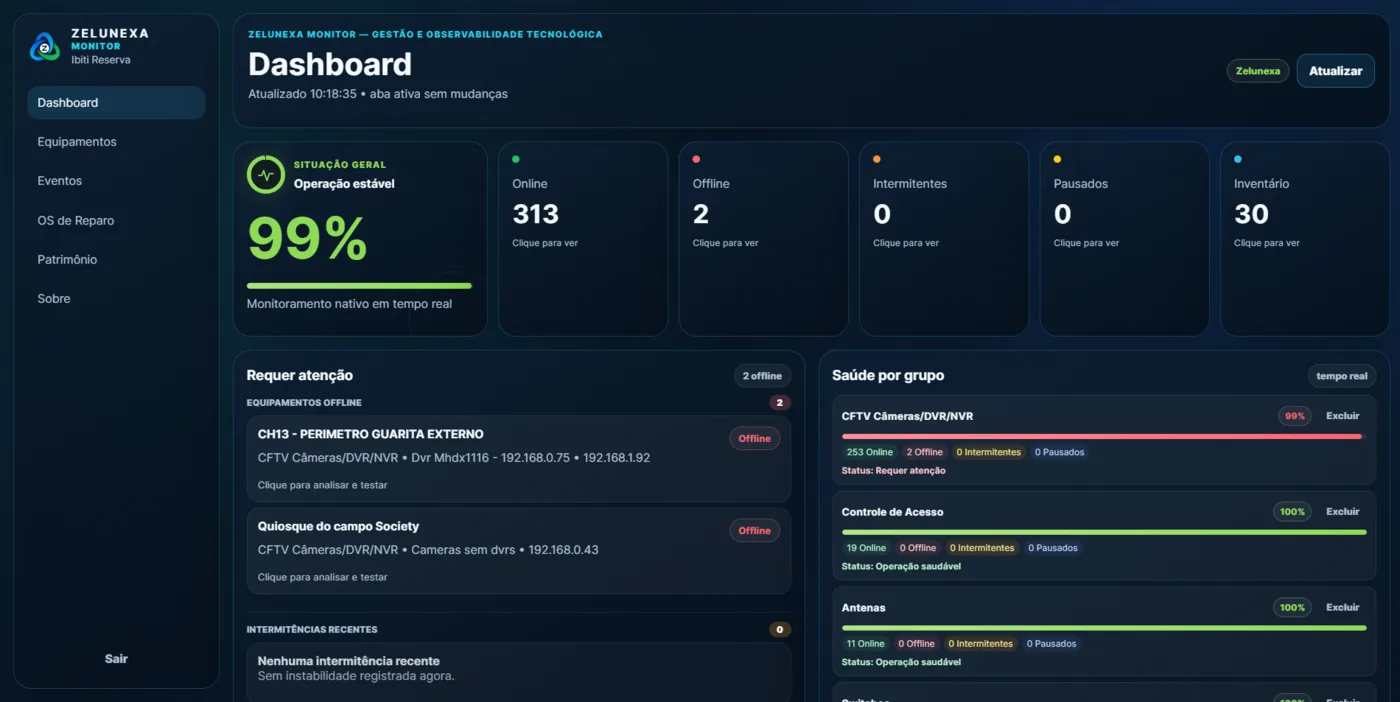Click the tempo real pill
This screenshot has height=702, width=1400.
[1341, 376]
